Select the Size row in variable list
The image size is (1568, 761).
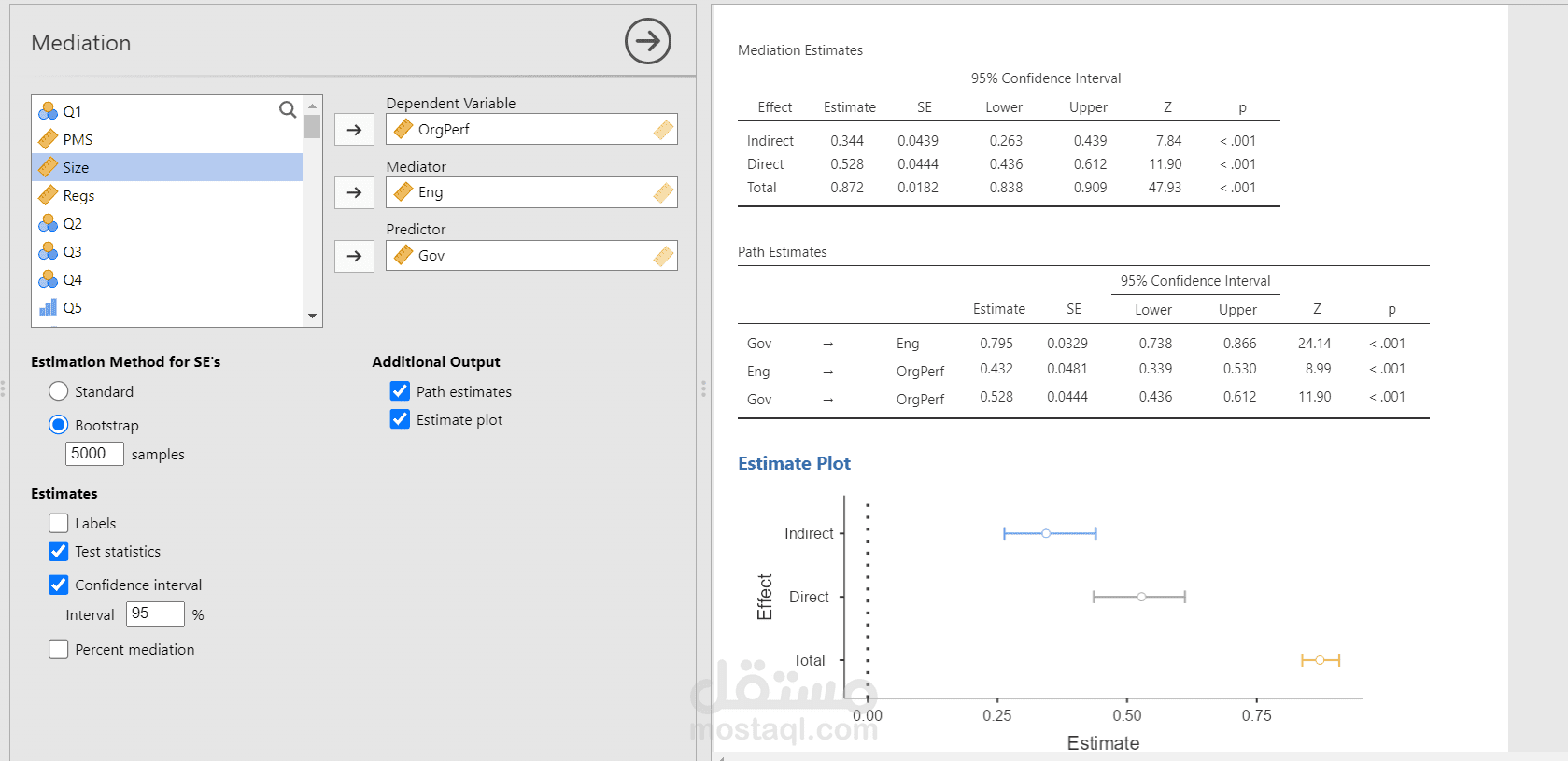167,167
